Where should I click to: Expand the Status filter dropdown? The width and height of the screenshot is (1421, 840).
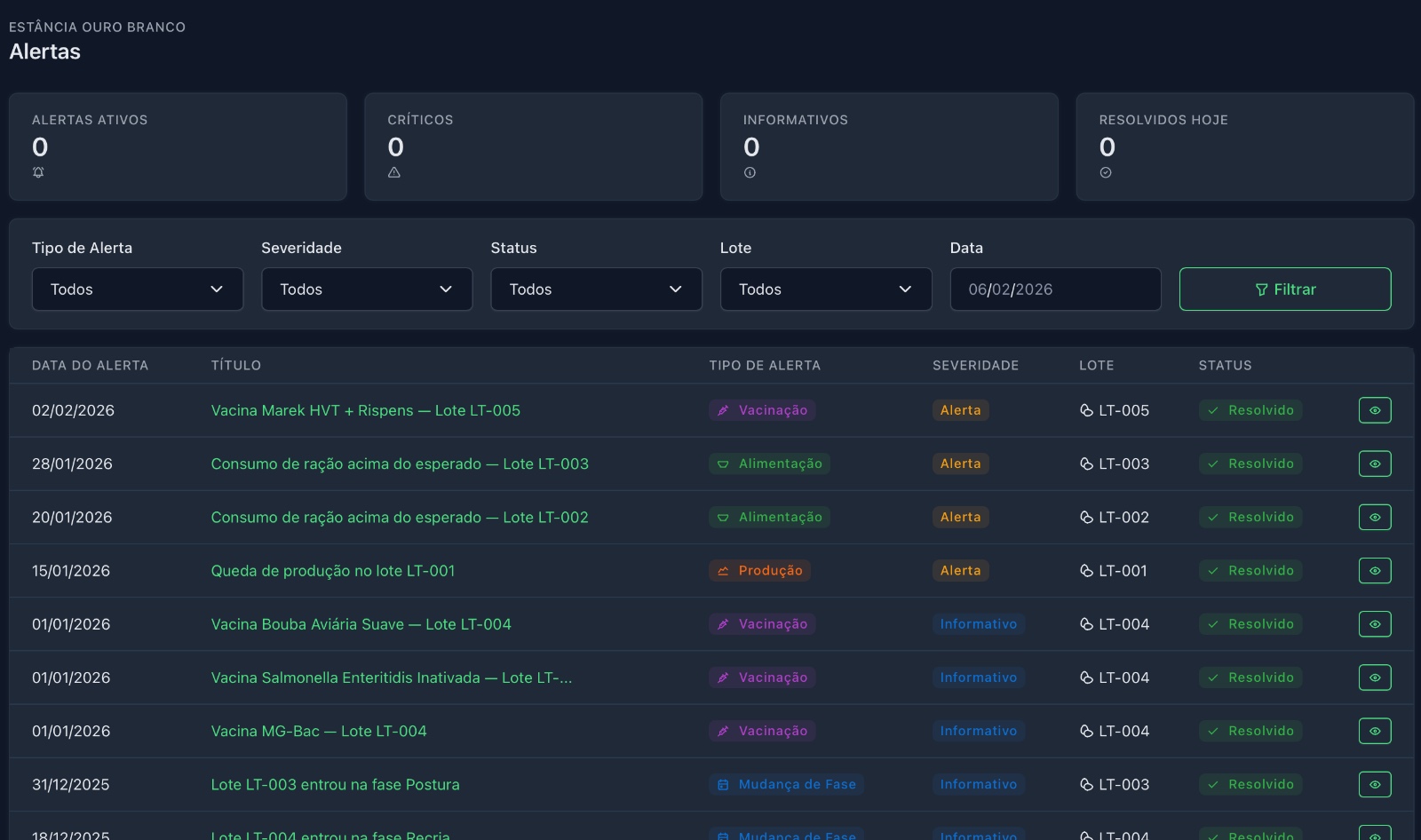click(x=596, y=289)
